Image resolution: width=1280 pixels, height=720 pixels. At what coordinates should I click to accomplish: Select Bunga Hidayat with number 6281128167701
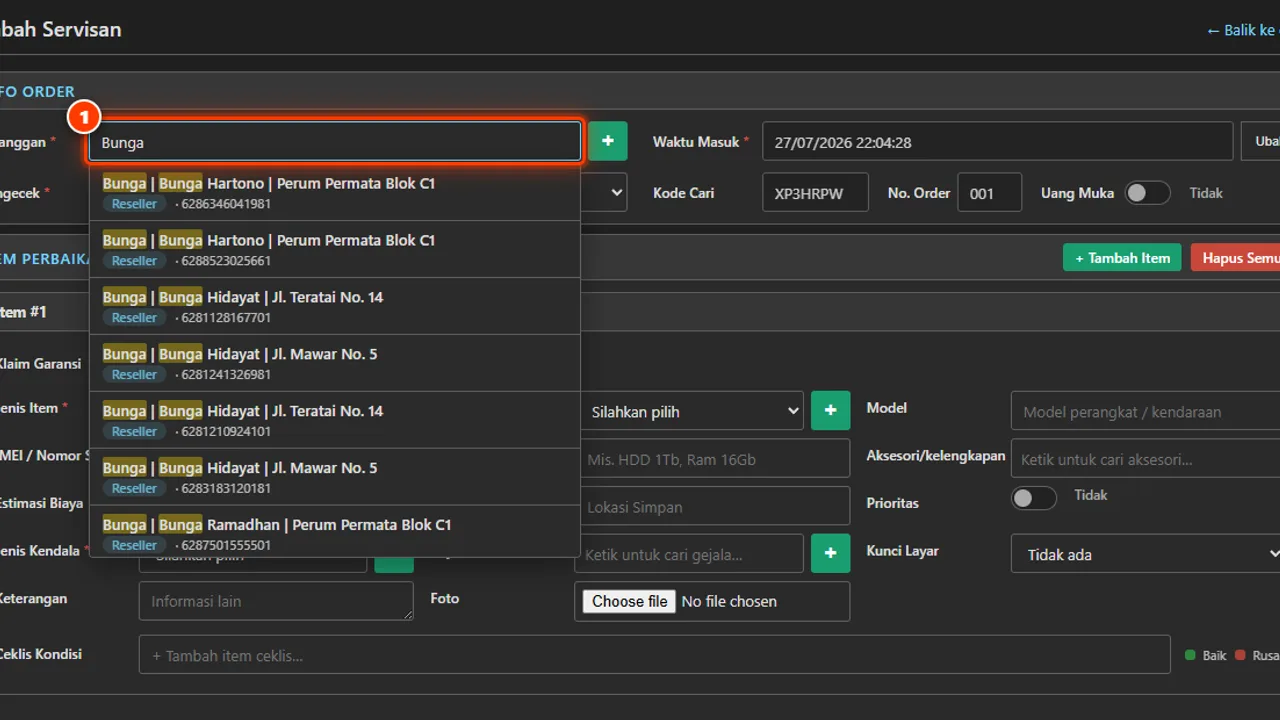[335, 307]
